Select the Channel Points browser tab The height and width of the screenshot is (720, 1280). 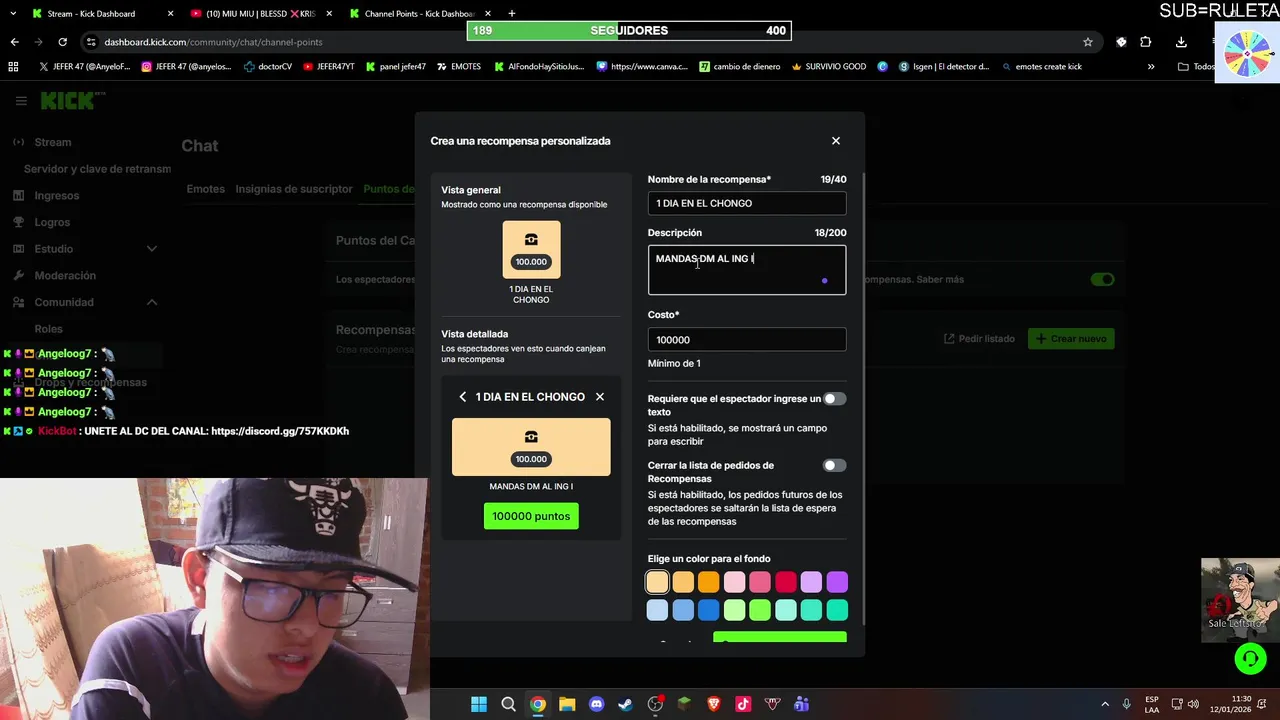pos(421,14)
